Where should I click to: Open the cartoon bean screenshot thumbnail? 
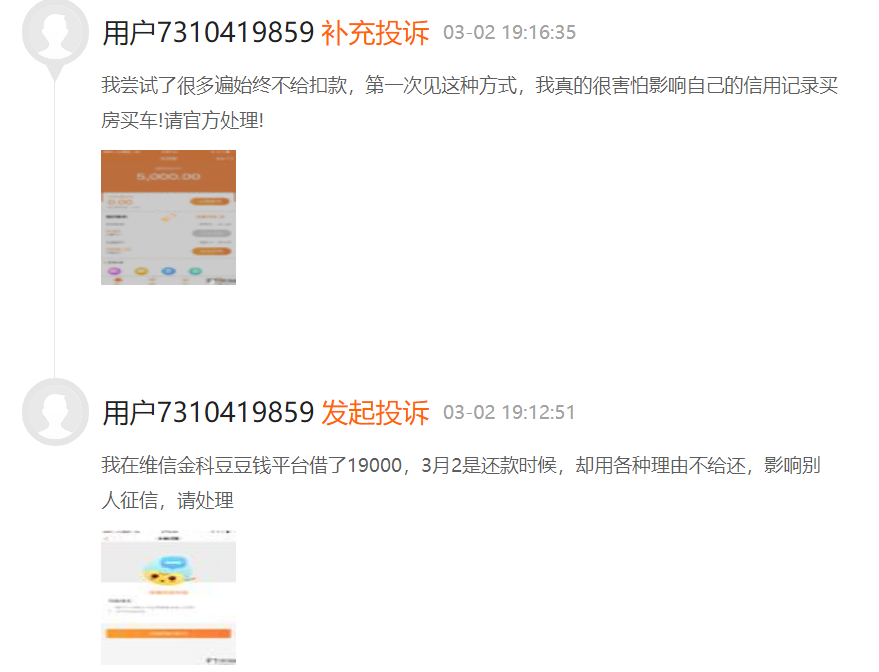tap(168, 597)
